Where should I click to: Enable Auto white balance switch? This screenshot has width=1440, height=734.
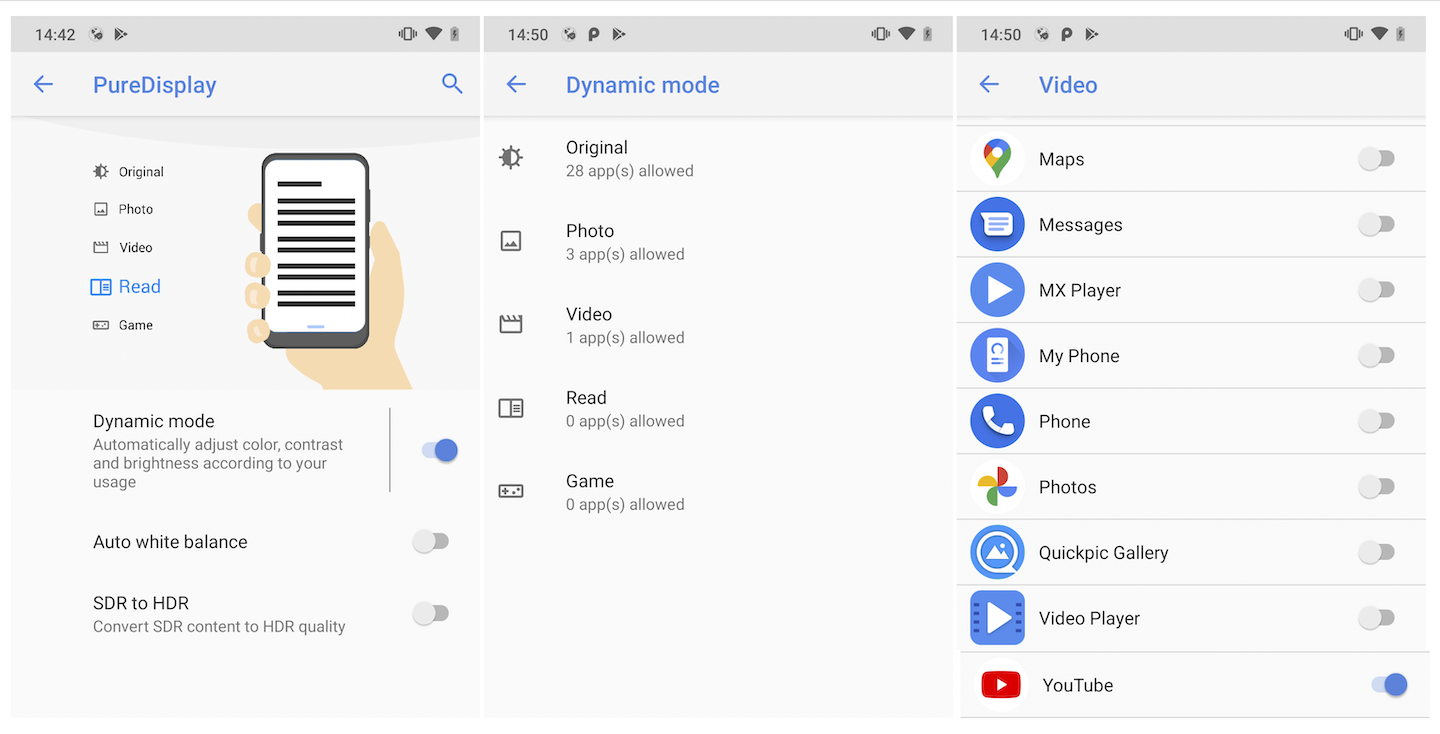coord(430,542)
